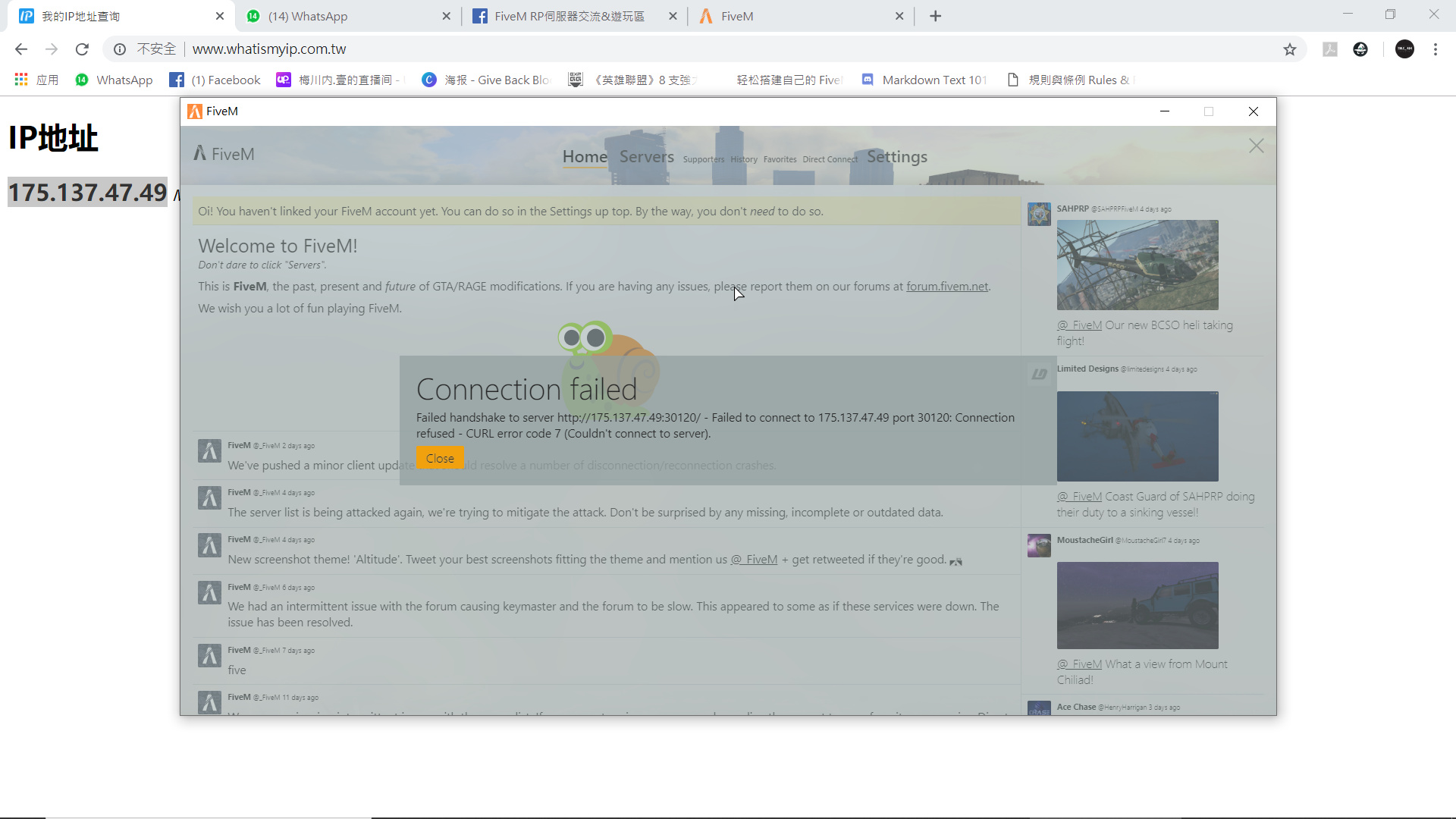Viewport: 1456px width, 819px height.
Task: Click the site info icon beside URL
Action: [x=120, y=49]
